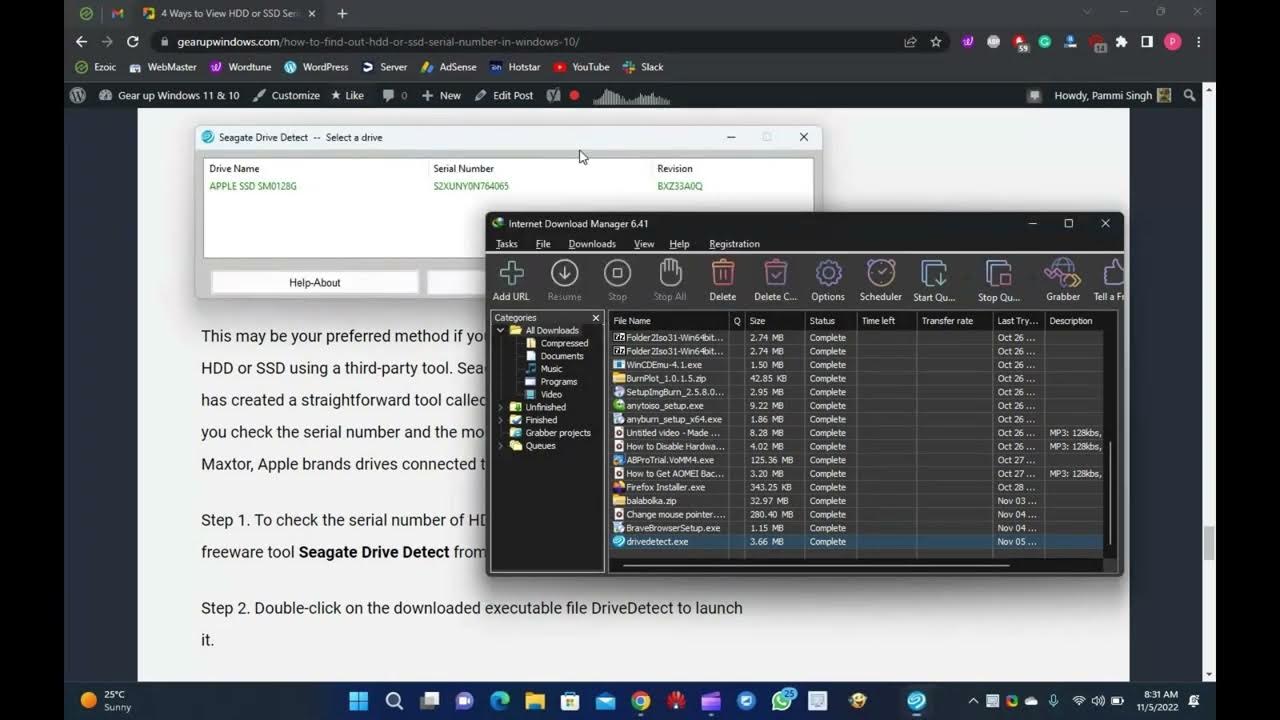Click the Stop All hand icon
The width and height of the screenshot is (1280, 720).
point(670,273)
